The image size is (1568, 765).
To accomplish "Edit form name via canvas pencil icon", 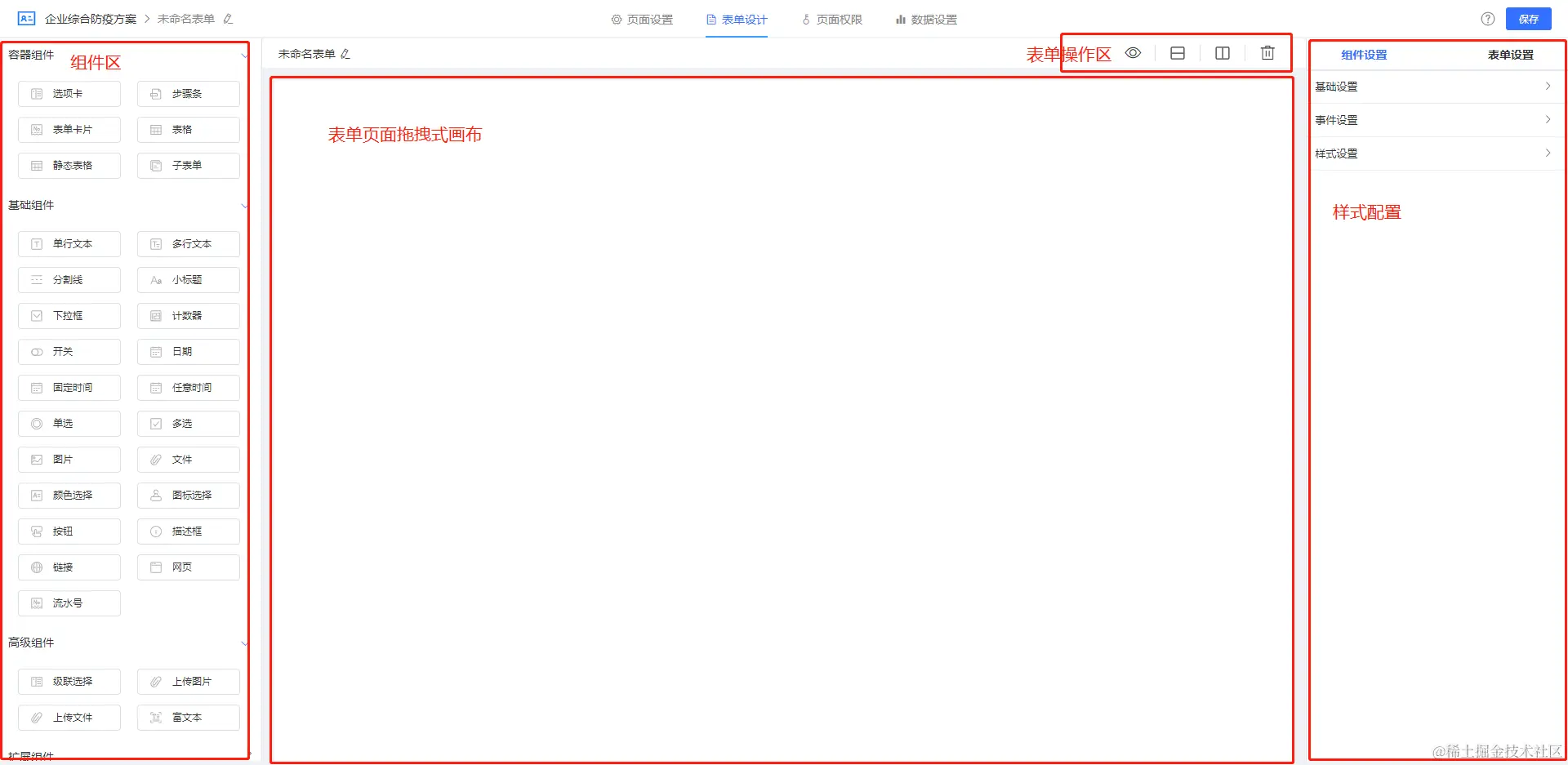I will point(345,54).
